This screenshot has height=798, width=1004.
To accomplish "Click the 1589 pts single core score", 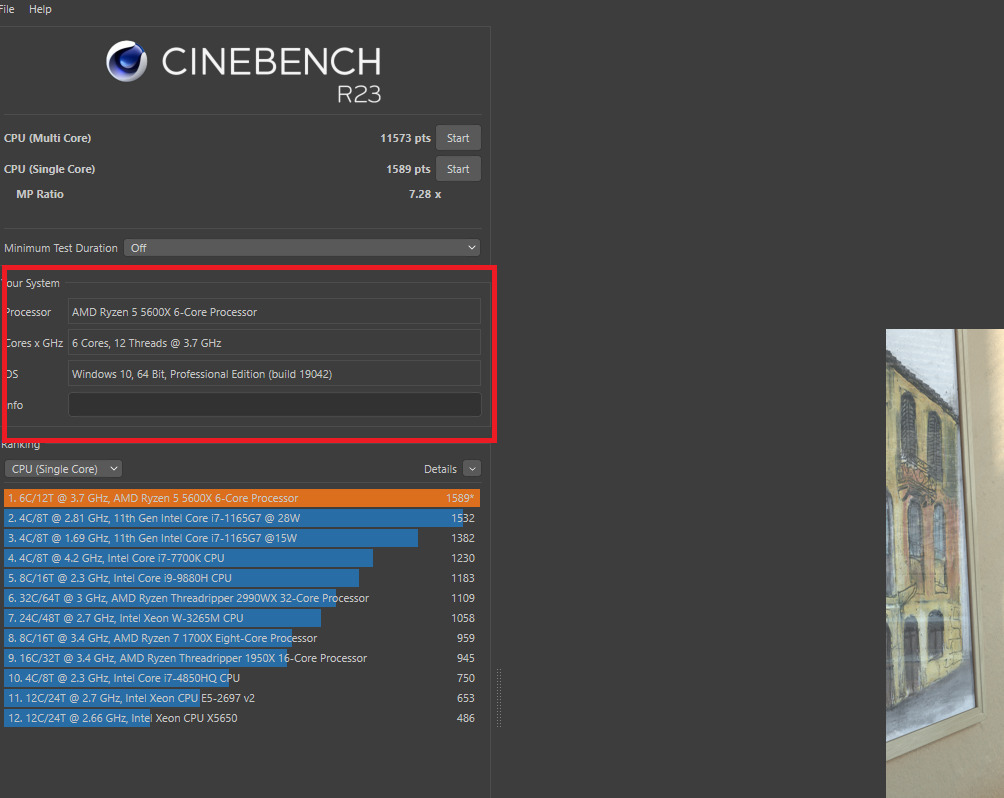I will coord(408,169).
